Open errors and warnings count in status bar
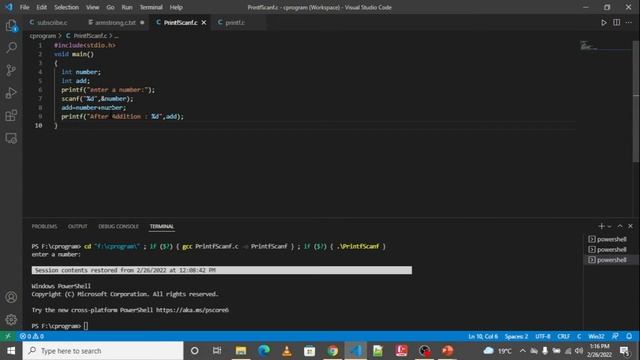 32,336
